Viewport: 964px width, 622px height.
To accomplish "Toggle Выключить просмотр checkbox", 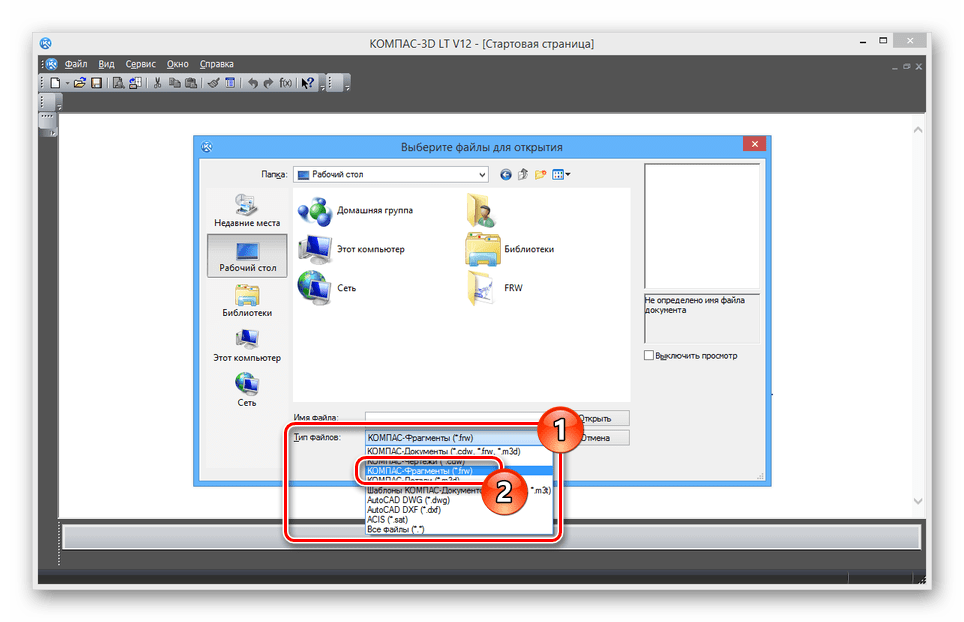I will [x=649, y=355].
